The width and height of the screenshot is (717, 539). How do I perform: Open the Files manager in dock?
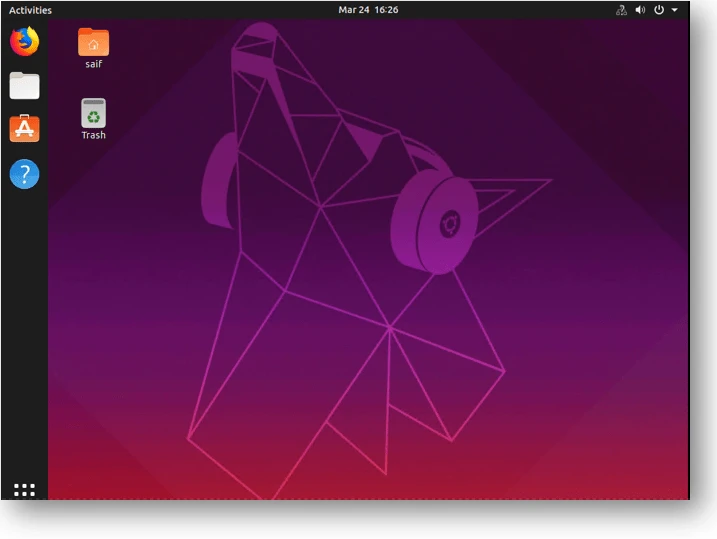[x=25, y=85]
